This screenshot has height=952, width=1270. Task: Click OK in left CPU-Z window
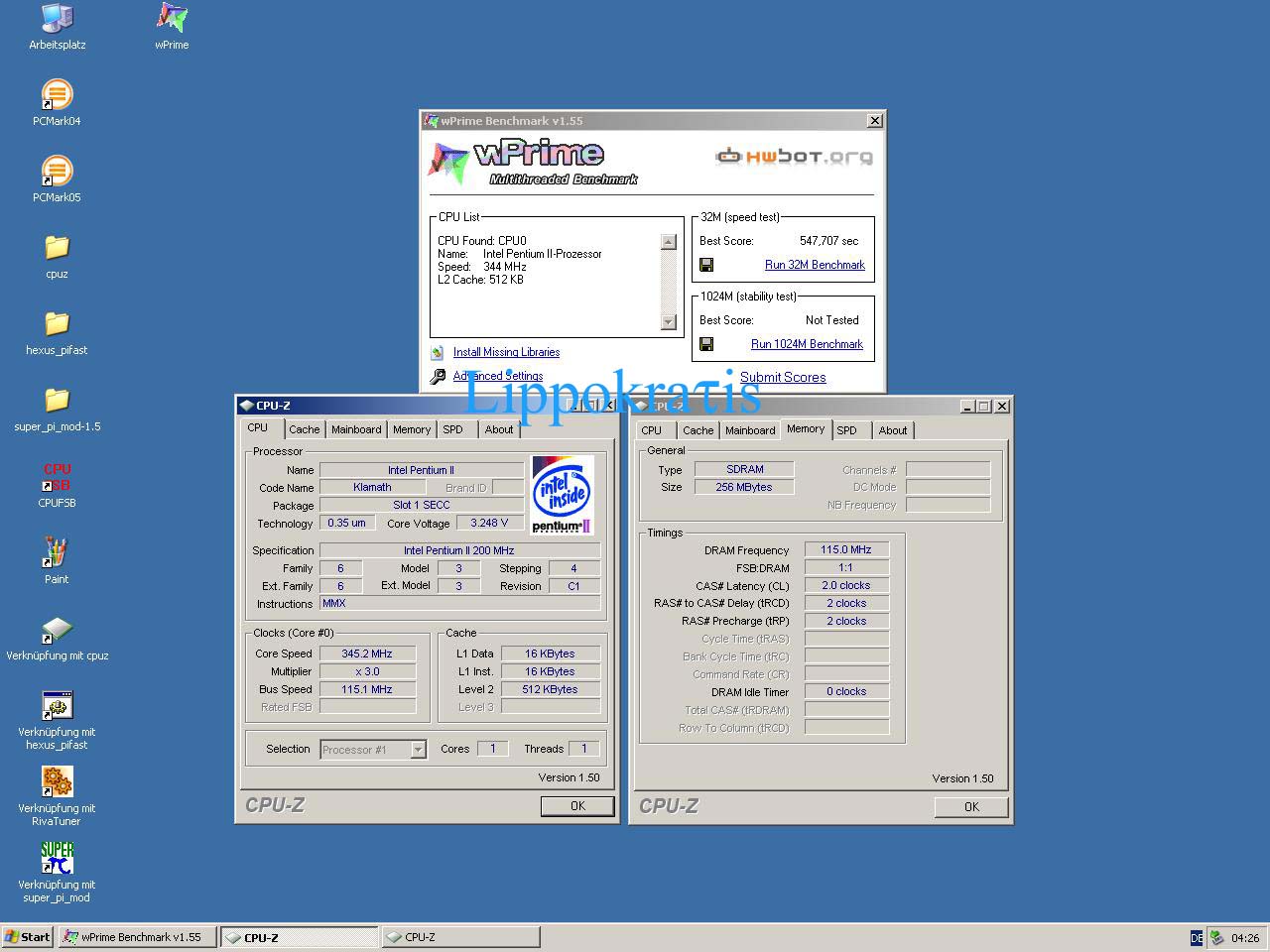(577, 806)
